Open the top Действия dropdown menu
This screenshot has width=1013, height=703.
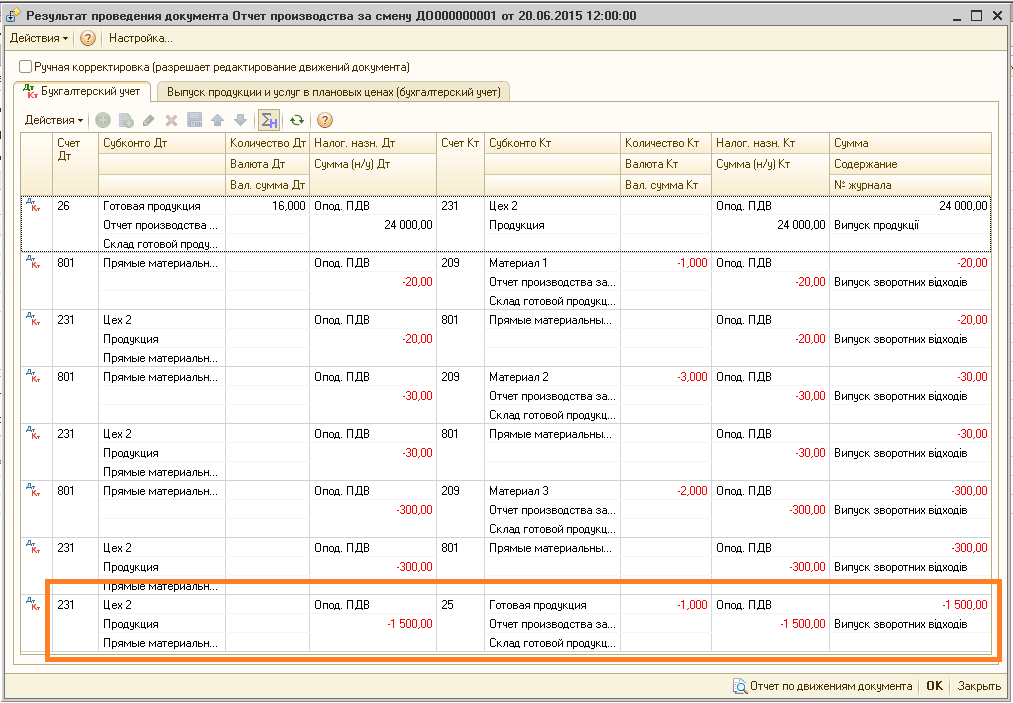39,39
